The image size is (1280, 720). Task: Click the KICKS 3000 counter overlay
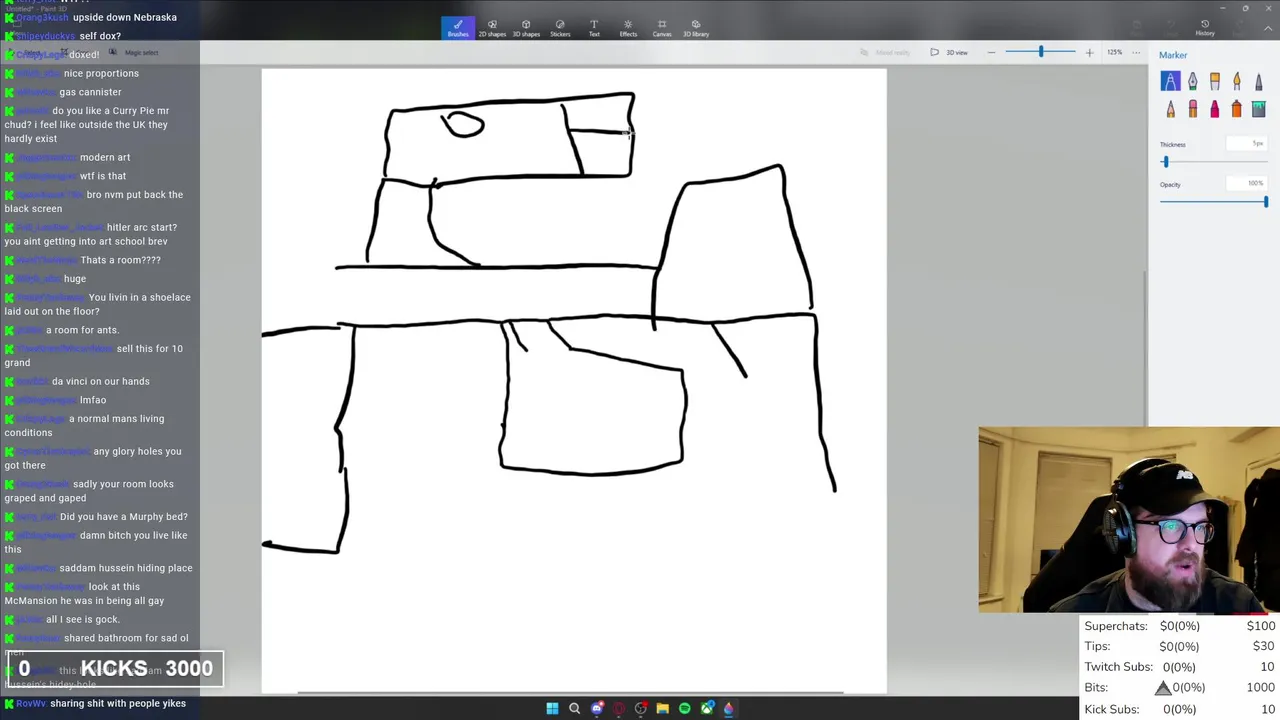pyautogui.click(x=116, y=669)
